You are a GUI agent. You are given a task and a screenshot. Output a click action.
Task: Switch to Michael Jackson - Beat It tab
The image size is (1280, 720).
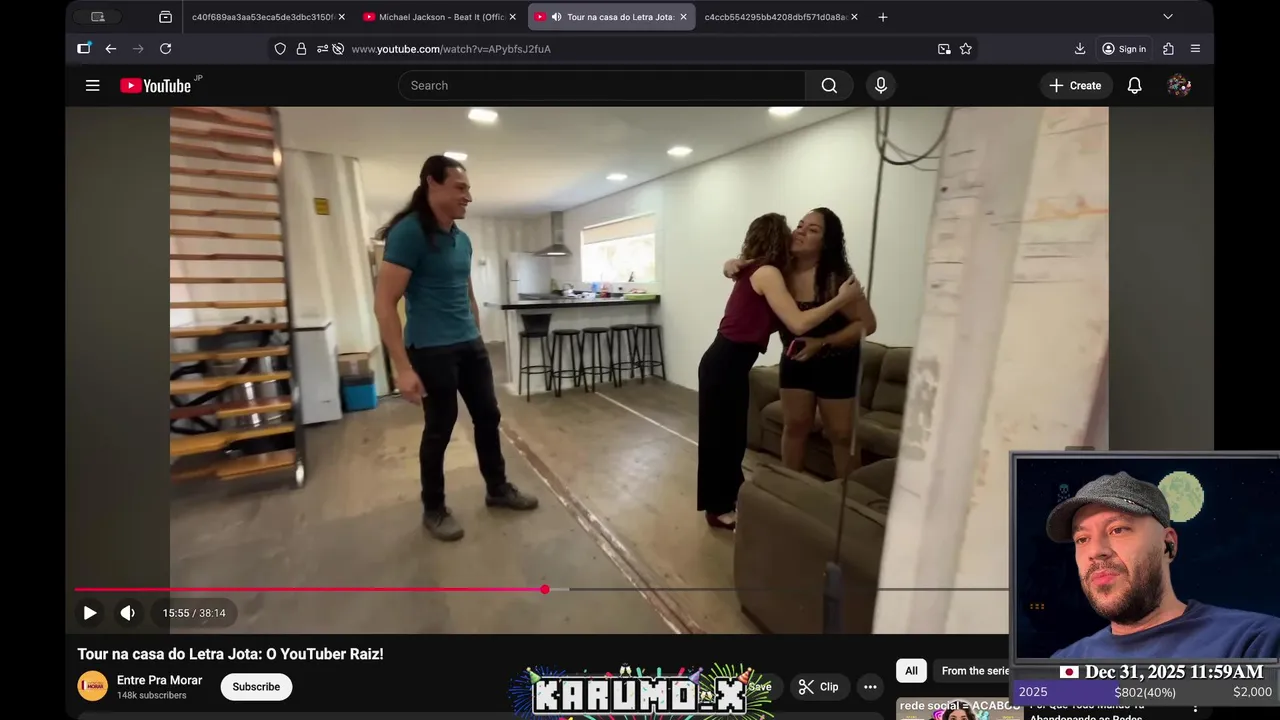click(x=441, y=17)
